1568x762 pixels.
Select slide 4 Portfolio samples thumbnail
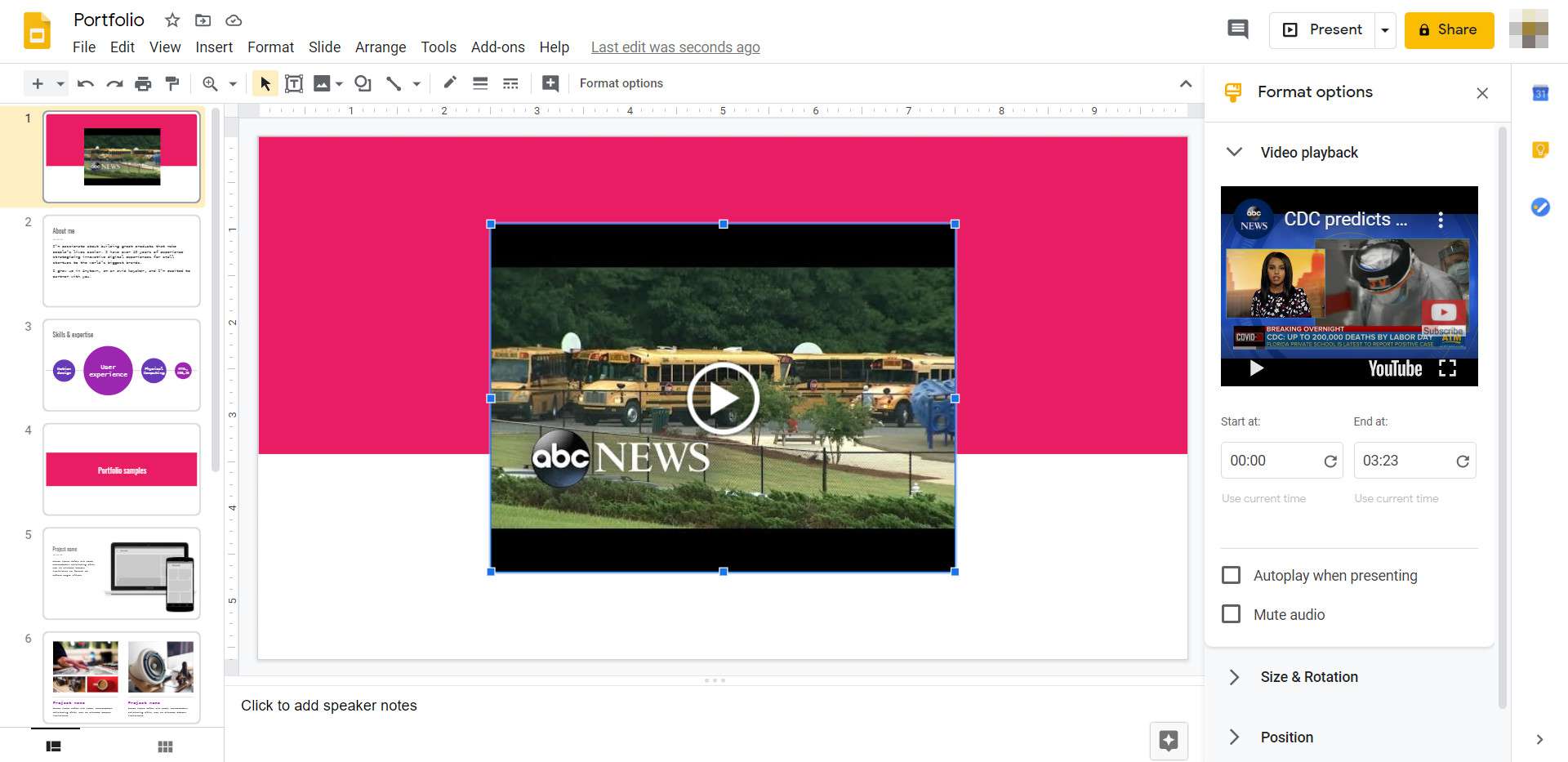pyautogui.click(x=122, y=469)
